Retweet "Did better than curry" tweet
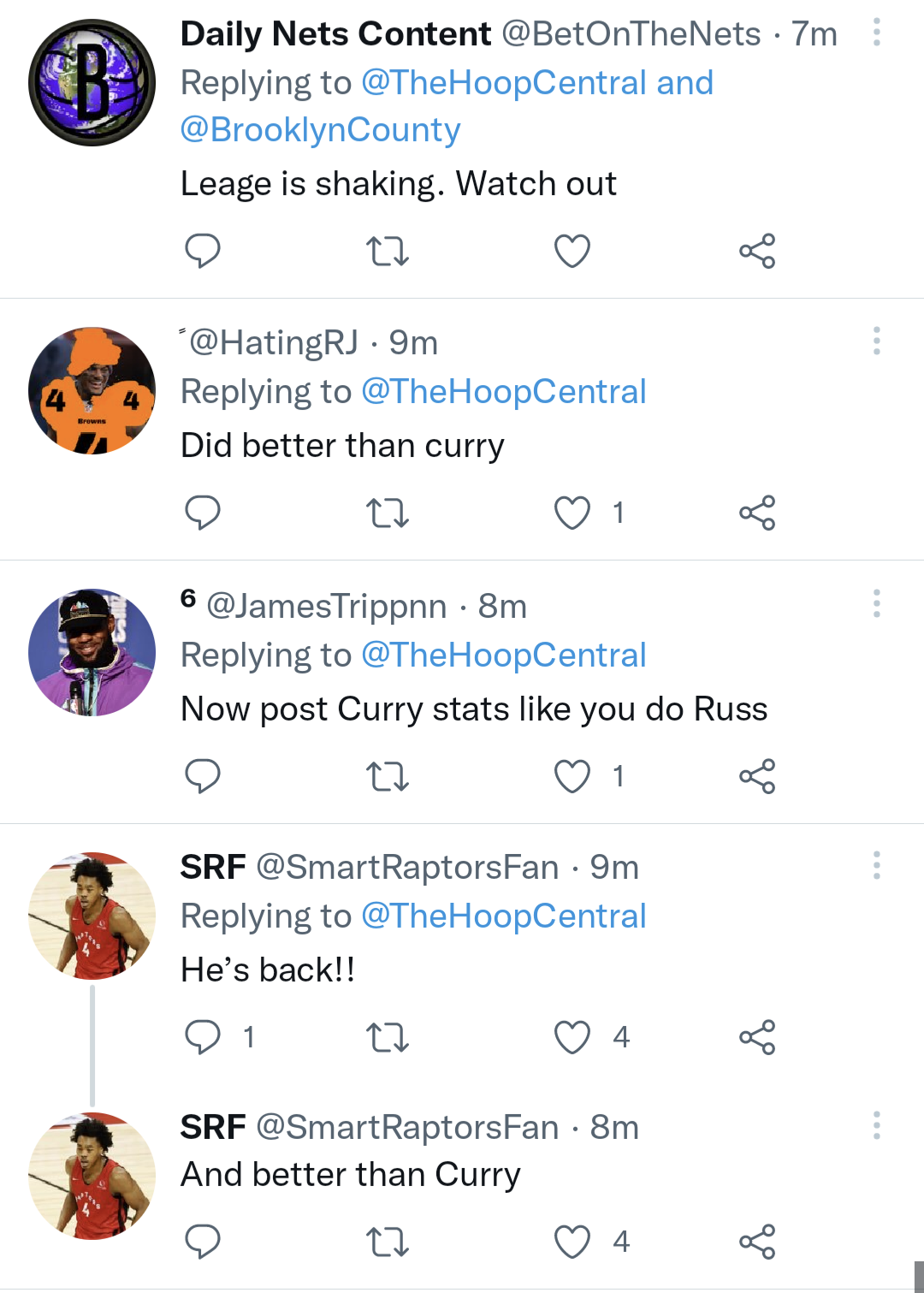The height and width of the screenshot is (1293, 924). pos(388,513)
